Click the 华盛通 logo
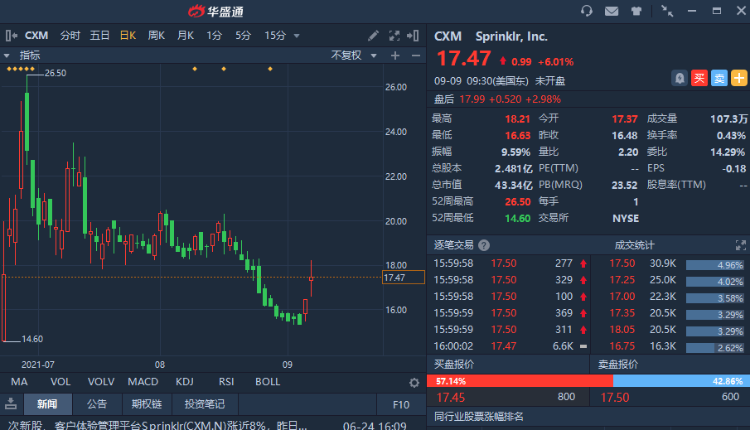The height and width of the screenshot is (430, 750). 216,11
